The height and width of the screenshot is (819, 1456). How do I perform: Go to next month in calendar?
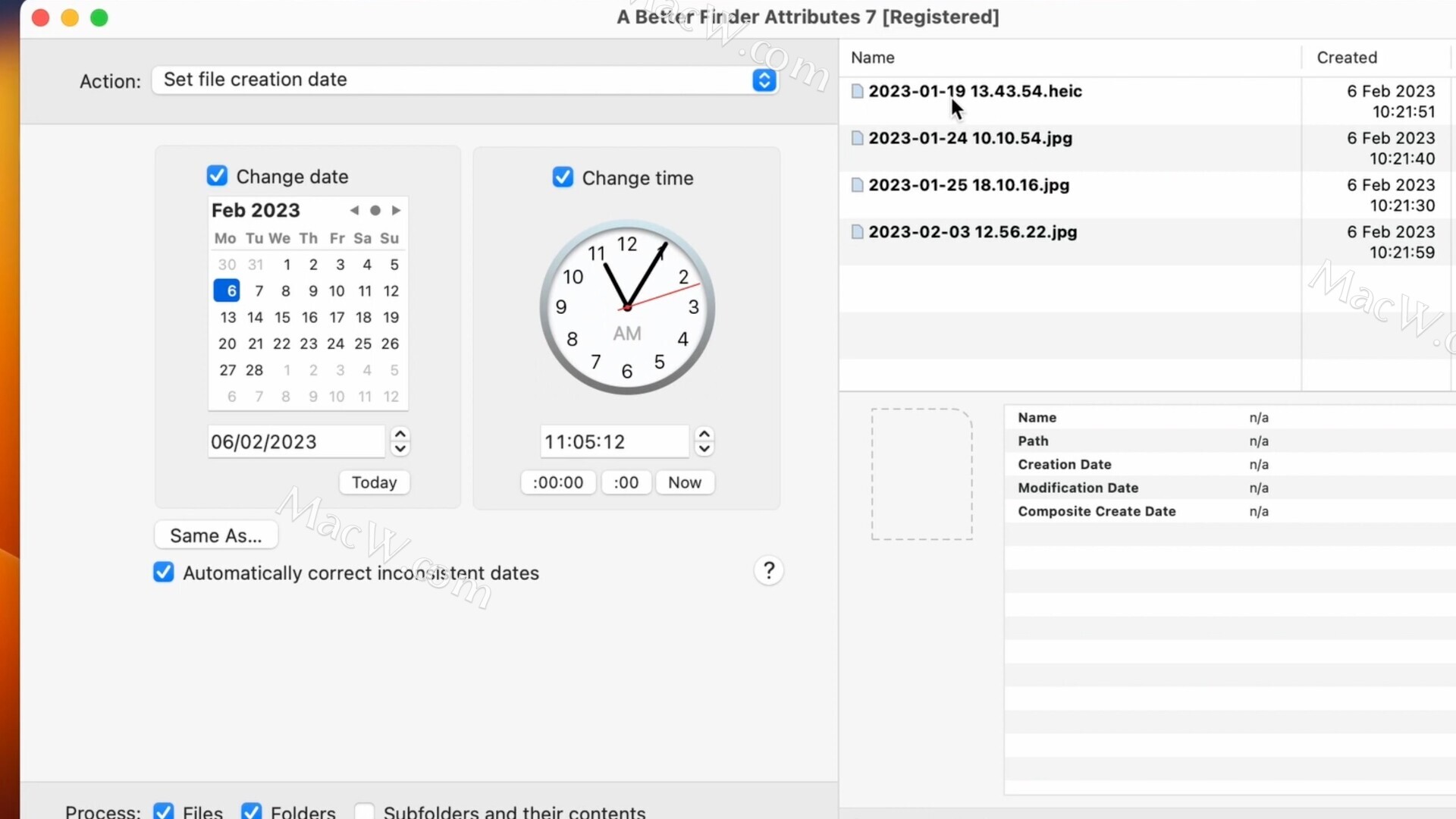click(396, 210)
